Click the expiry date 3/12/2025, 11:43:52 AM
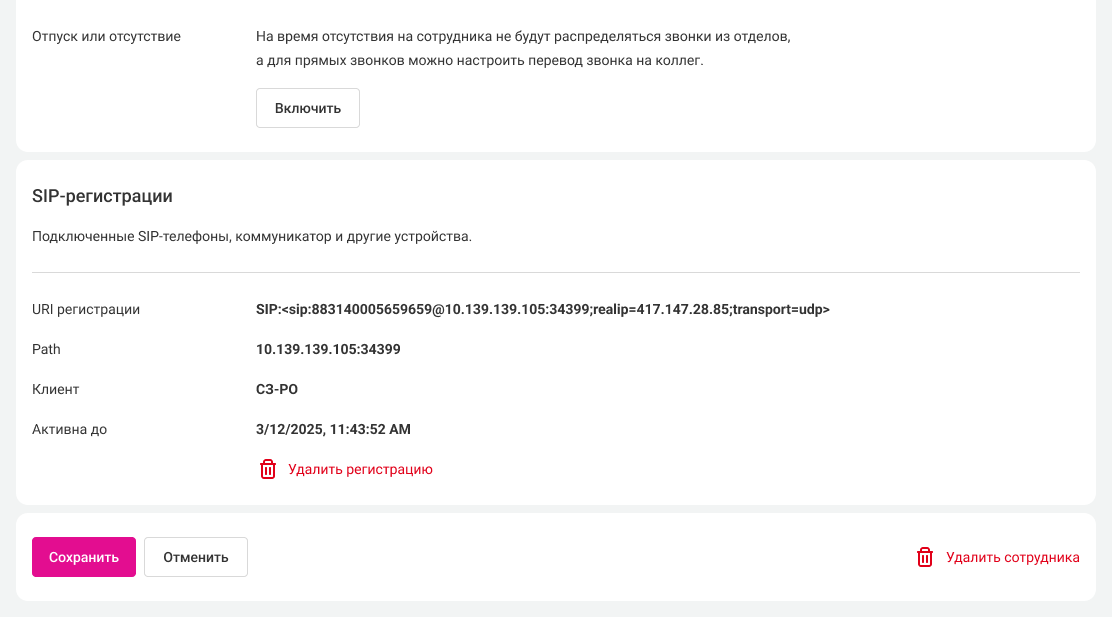The width and height of the screenshot is (1112, 617). (333, 429)
